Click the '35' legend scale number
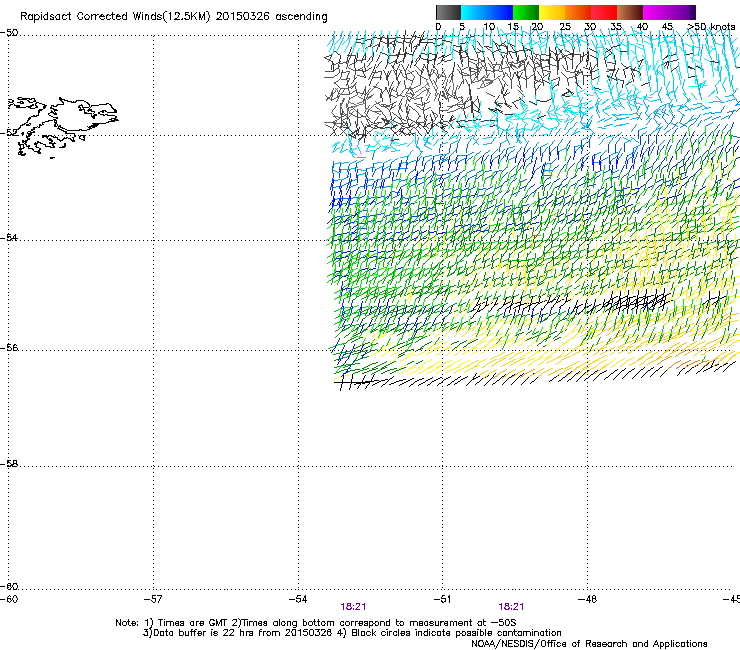Screen dimensions: 740x650 (616, 26)
